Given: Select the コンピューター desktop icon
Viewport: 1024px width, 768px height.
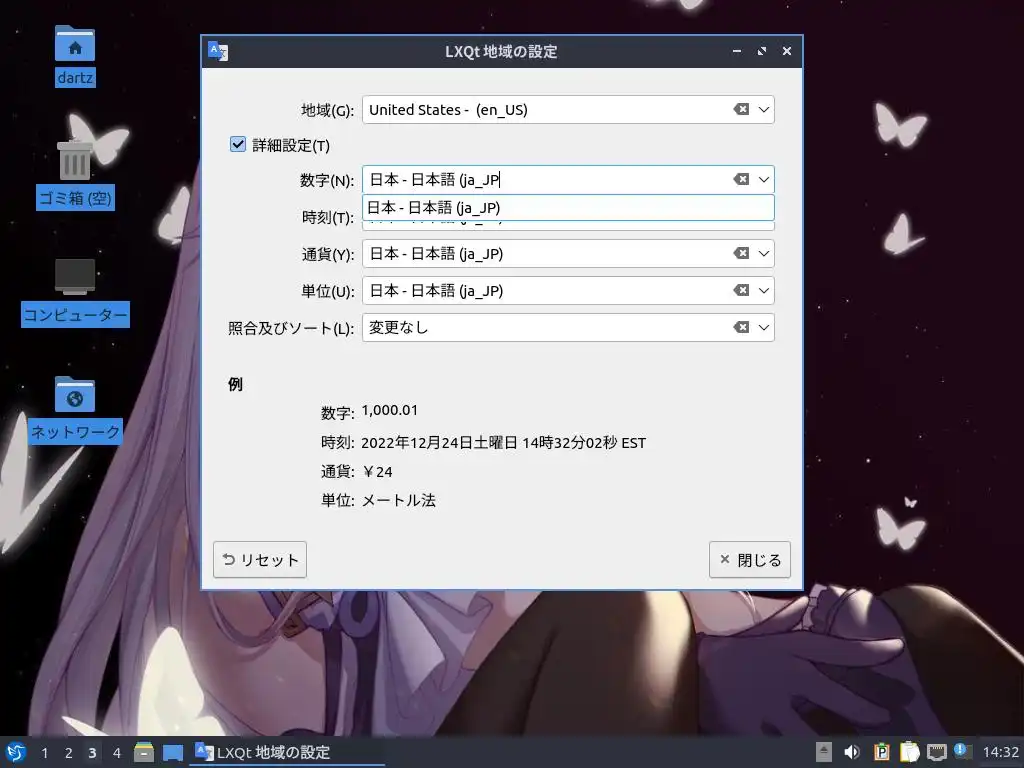Looking at the screenshot, I should coord(75,292).
